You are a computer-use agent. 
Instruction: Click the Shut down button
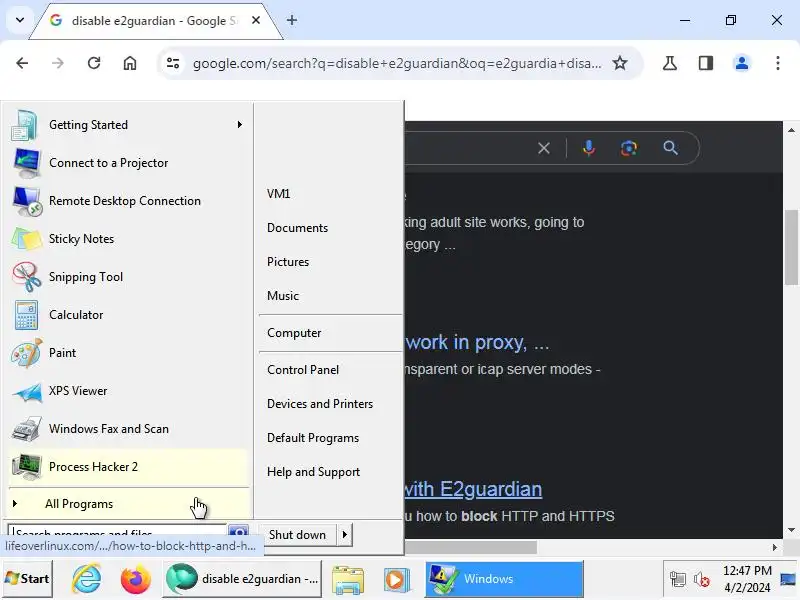297,535
